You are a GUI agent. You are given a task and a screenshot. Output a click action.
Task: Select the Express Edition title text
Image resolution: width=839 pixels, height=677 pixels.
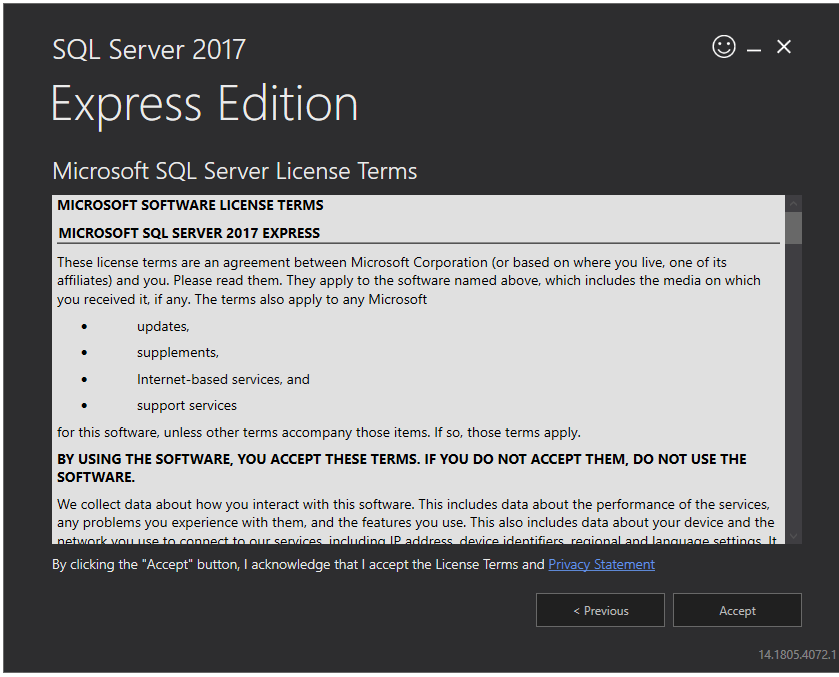point(204,103)
